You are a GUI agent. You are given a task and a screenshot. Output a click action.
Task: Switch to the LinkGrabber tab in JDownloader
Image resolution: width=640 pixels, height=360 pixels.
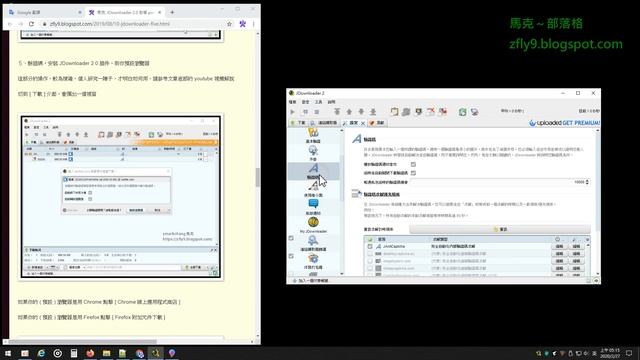click(324, 123)
